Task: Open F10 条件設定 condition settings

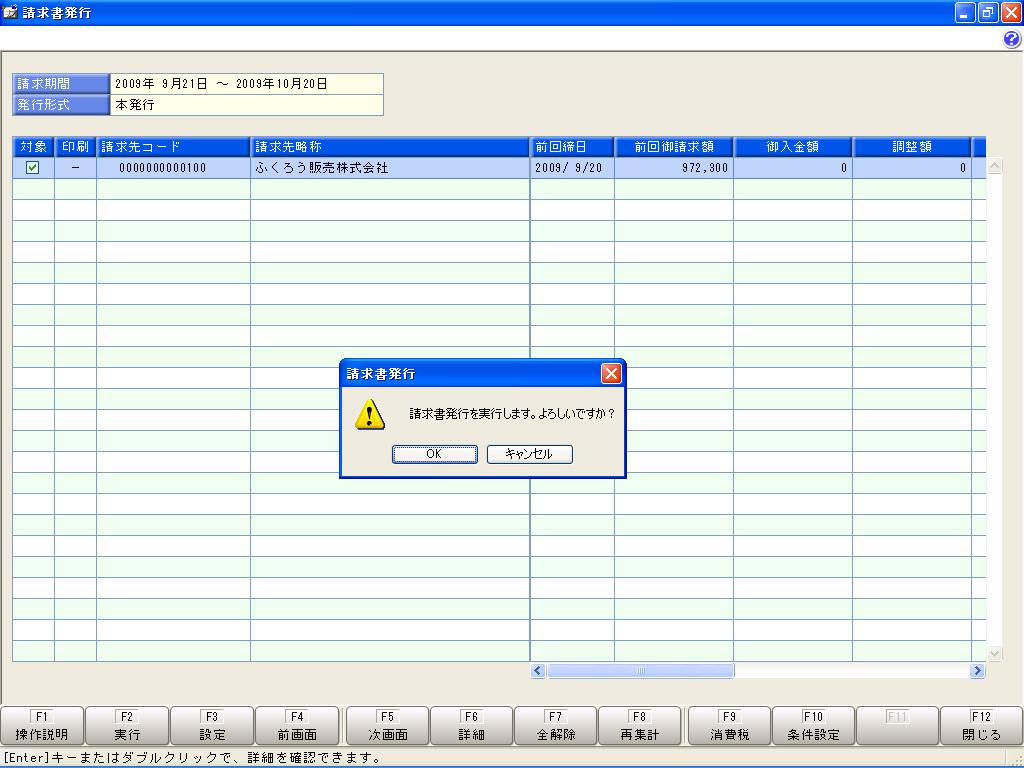Action: 813,726
